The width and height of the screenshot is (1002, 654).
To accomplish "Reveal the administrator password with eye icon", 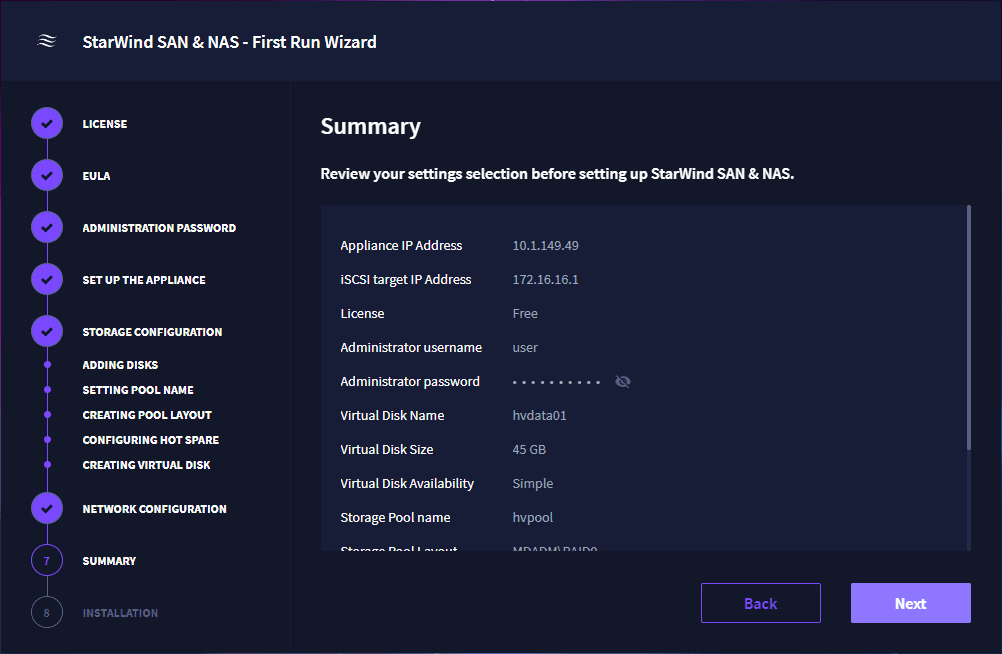I will [x=622, y=382].
